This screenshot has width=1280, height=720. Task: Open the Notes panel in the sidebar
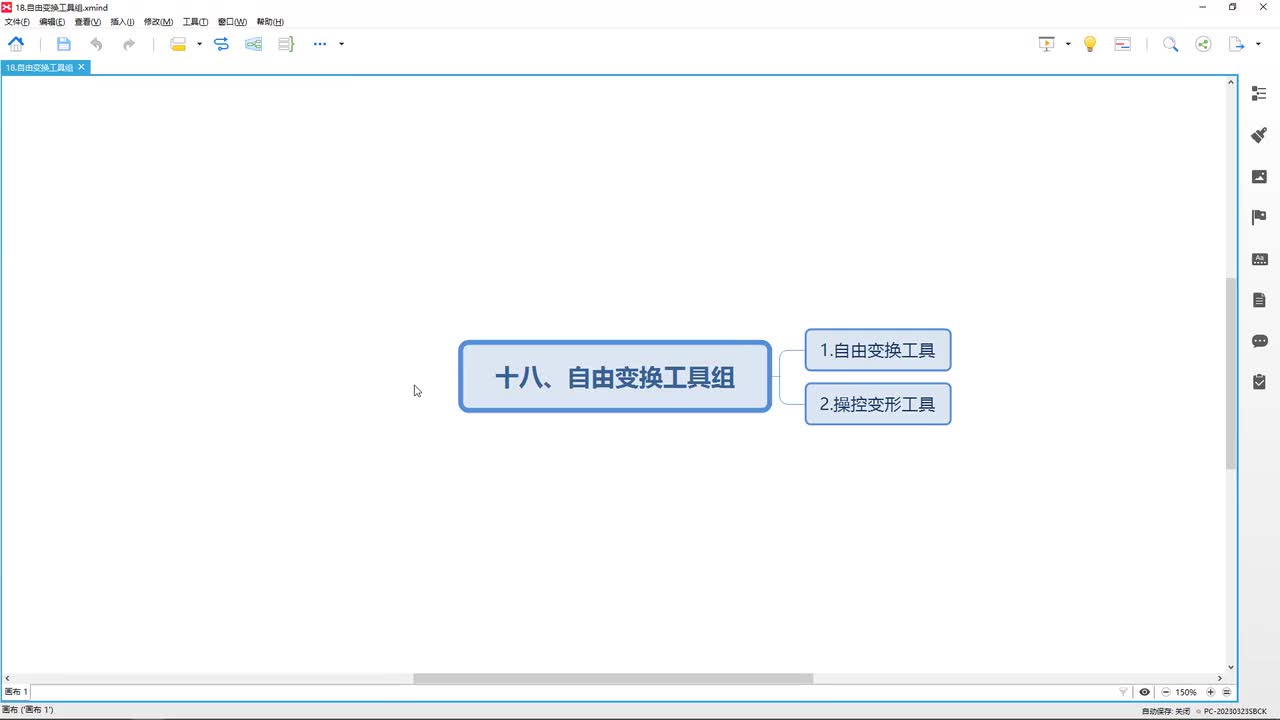(1259, 300)
